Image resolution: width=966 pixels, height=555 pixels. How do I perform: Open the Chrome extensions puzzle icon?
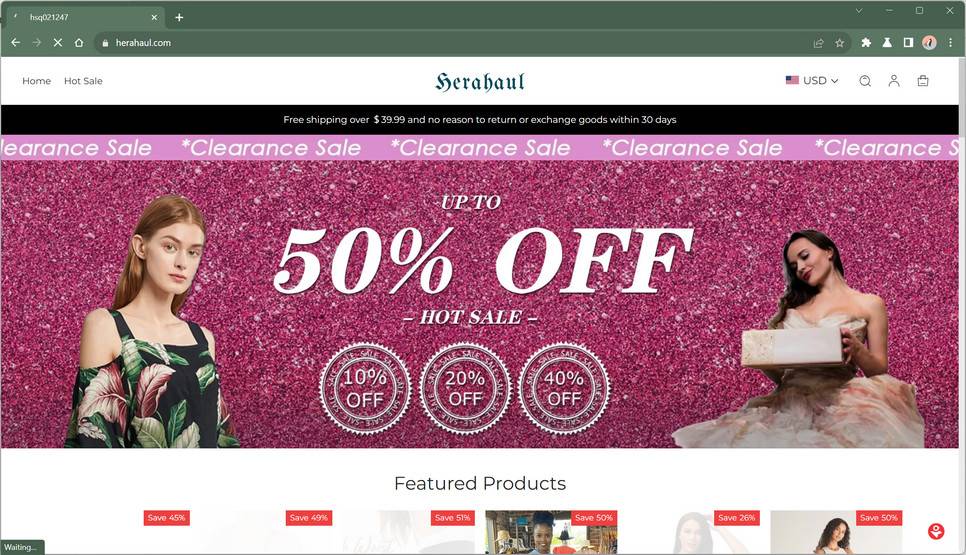tap(866, 43)
